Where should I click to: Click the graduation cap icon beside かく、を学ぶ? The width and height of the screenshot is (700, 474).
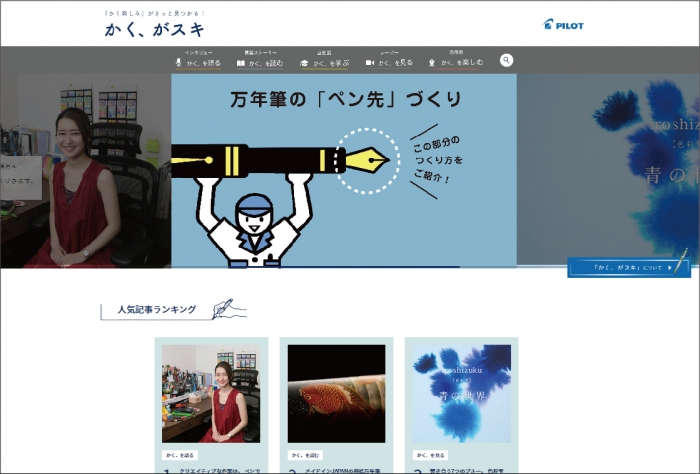point(306,63)
